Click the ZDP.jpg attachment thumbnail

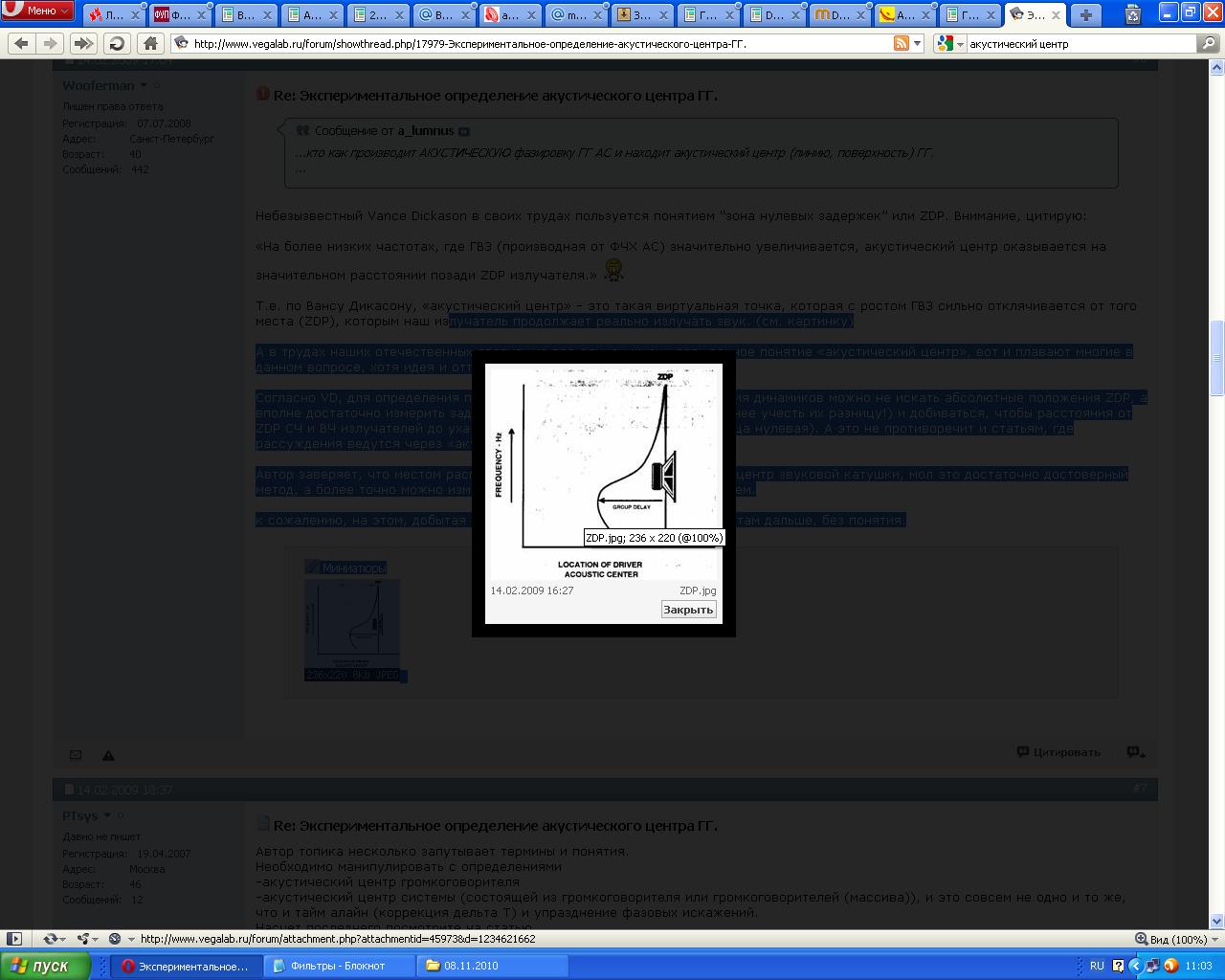pyautogui.click(x=351, y=622)
